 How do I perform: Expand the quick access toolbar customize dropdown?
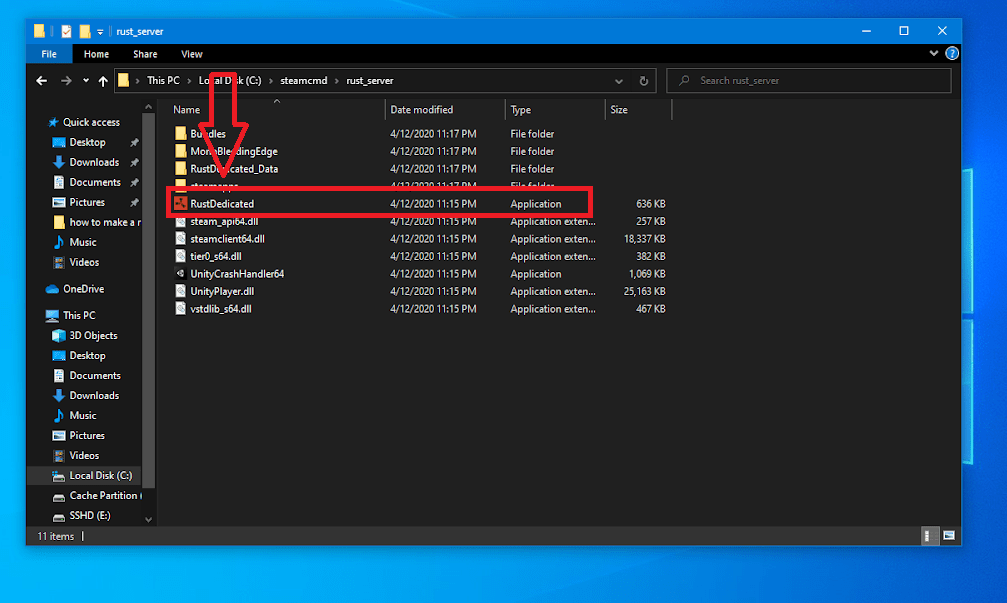100,30
